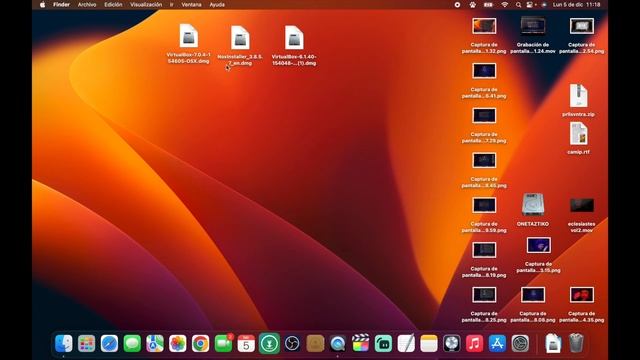Open the Visualización menu

pos(146,5)
